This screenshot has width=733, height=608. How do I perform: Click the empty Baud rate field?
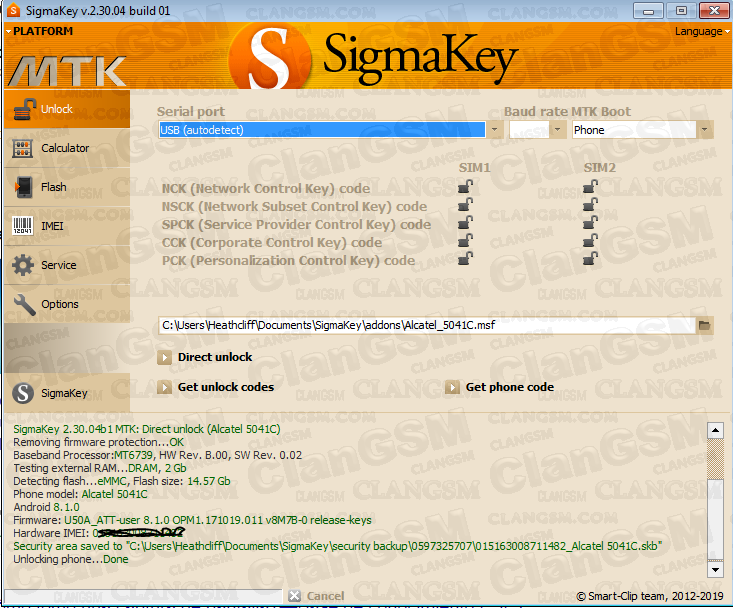click(529, 129)
